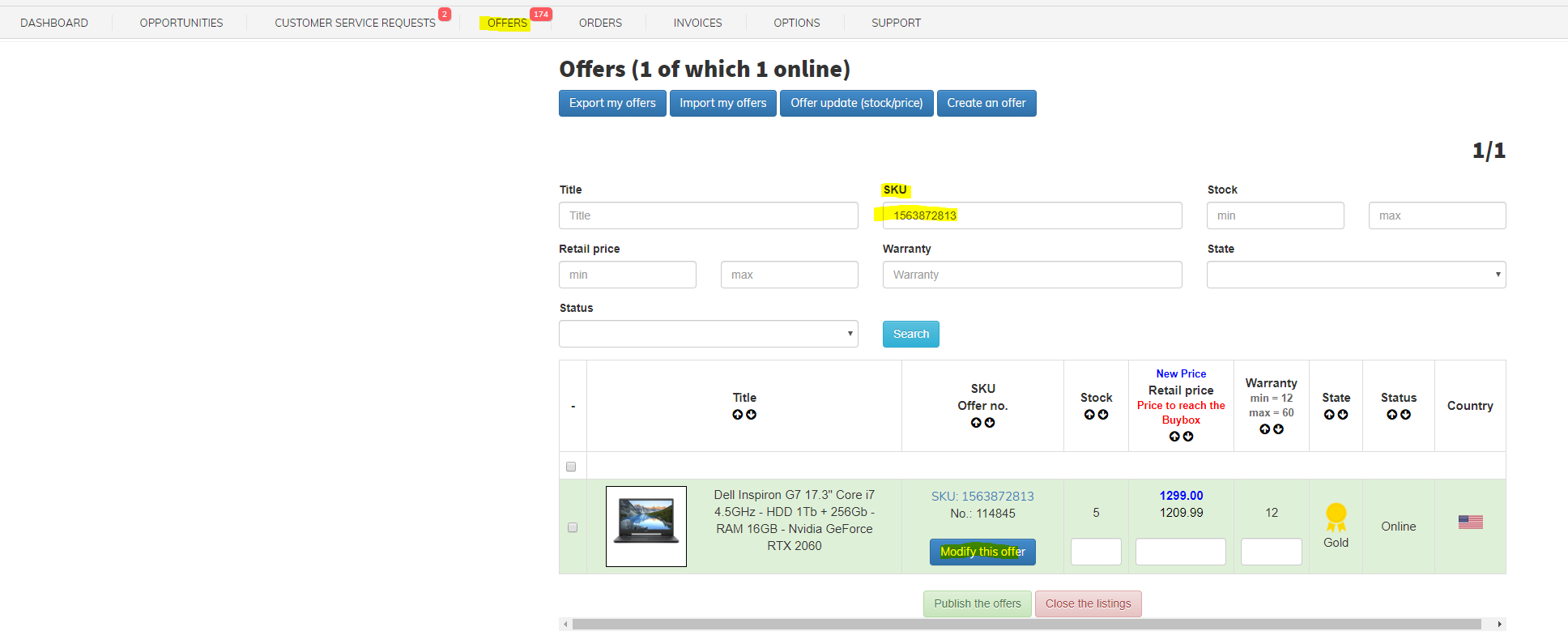This screenshot has height=644, width=1568.
Task: Tick the Dell Inspiron G7 row checkbox
Action: (573, 527)
